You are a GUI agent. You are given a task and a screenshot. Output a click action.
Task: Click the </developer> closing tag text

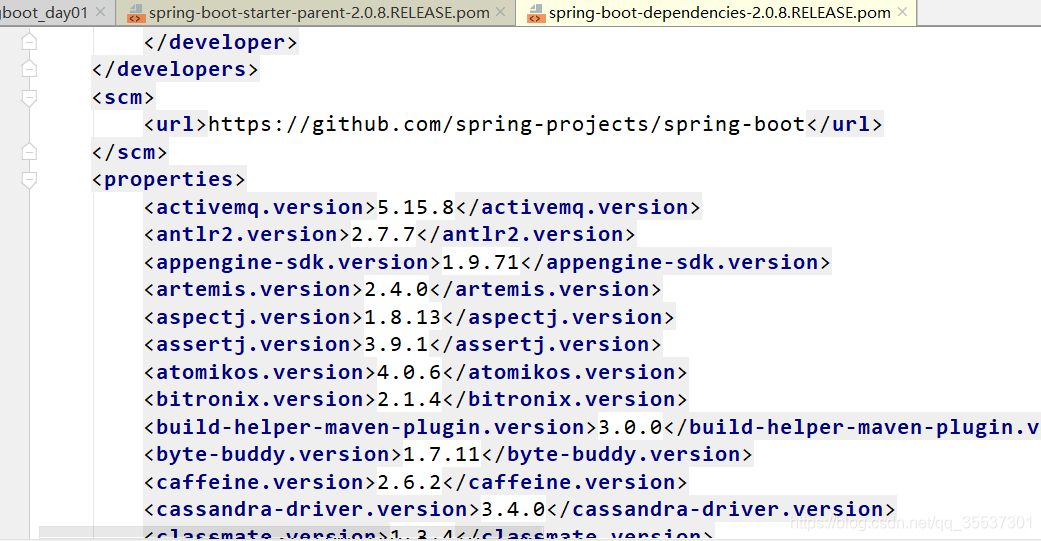(221, 42)
